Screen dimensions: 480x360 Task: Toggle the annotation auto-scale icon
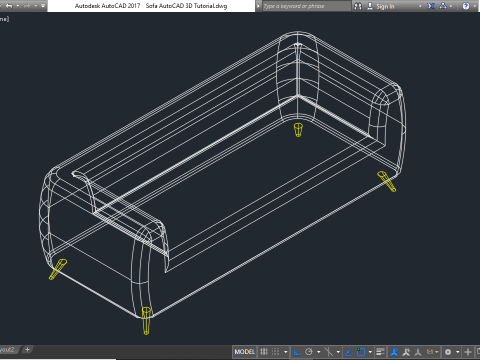(406, 352)
